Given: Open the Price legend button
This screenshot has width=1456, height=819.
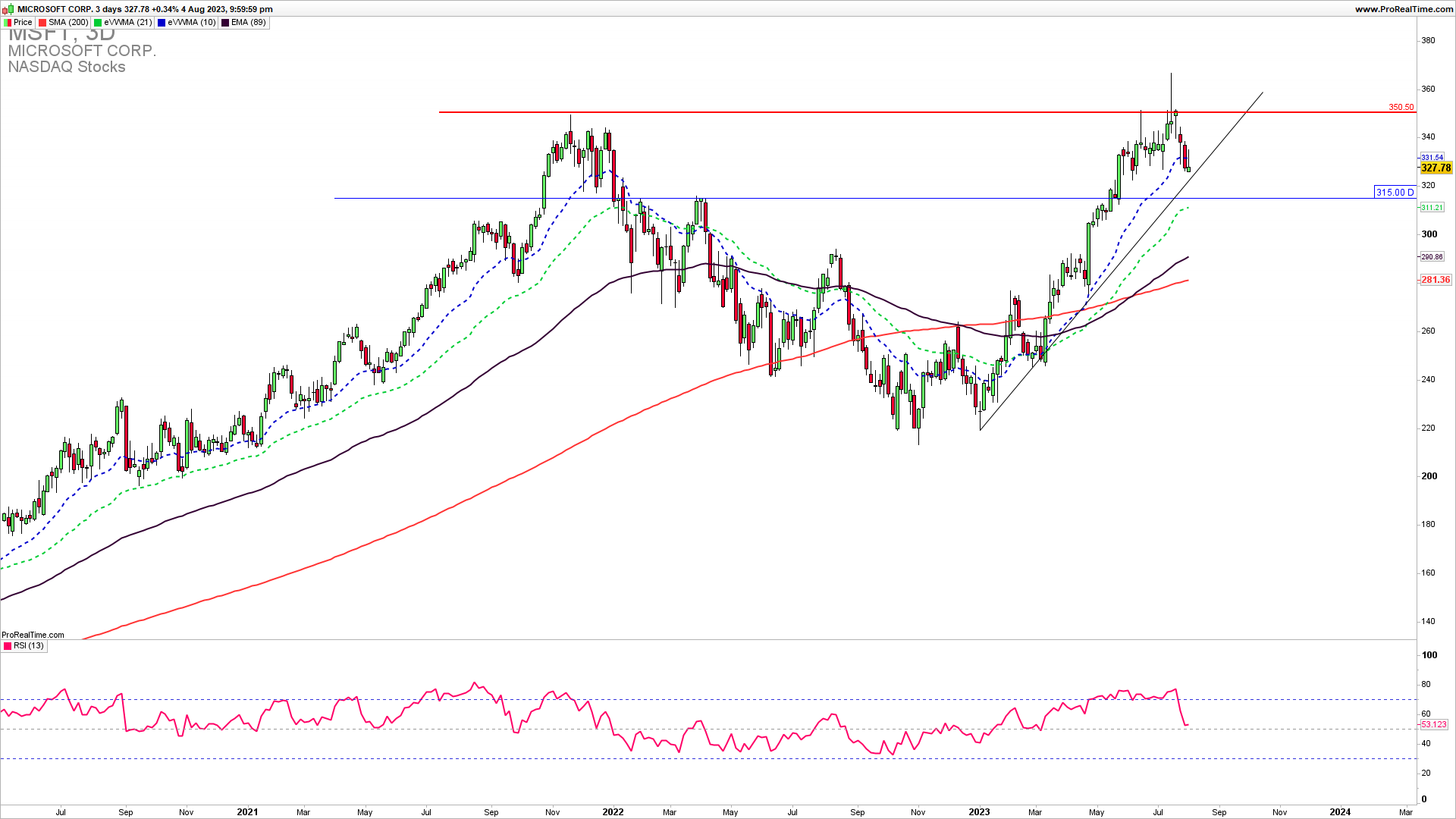Looking at the screenshot, I should [x=18, y=23].
